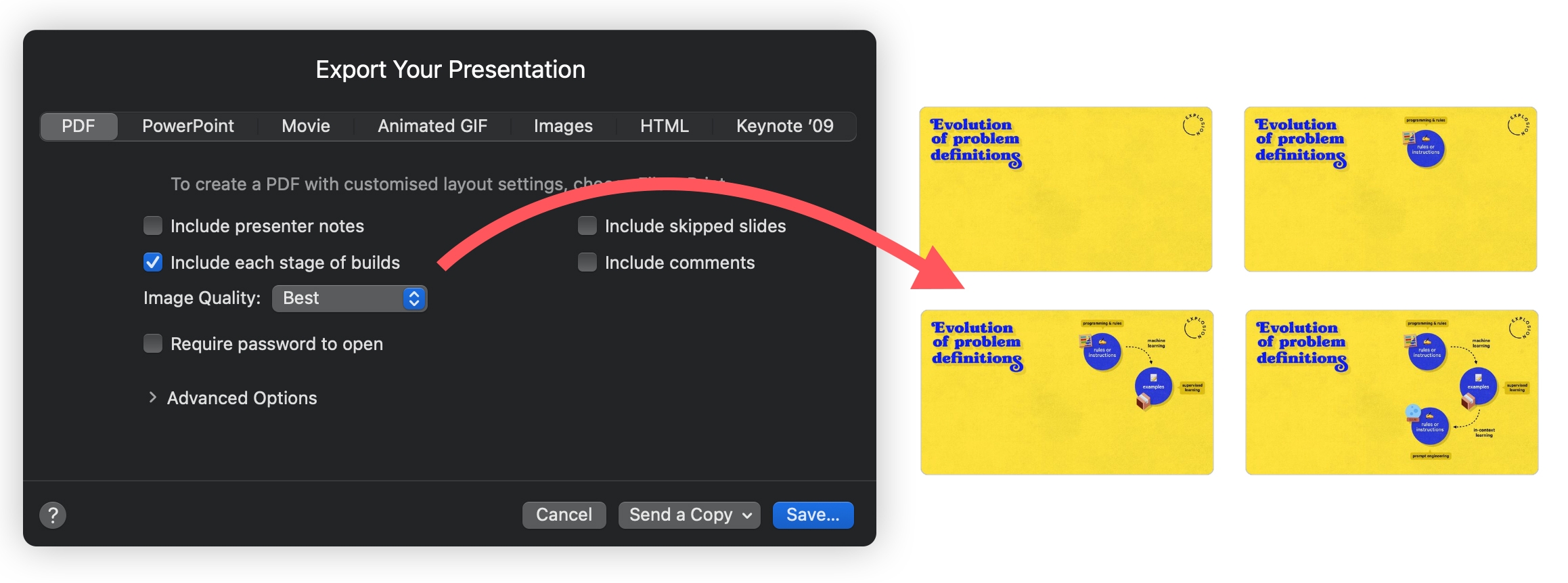Image resolution: width=1568 pixels, height=583 pixels.
Task: Select the HTML export tab
Action: click(x=664, y=127)
